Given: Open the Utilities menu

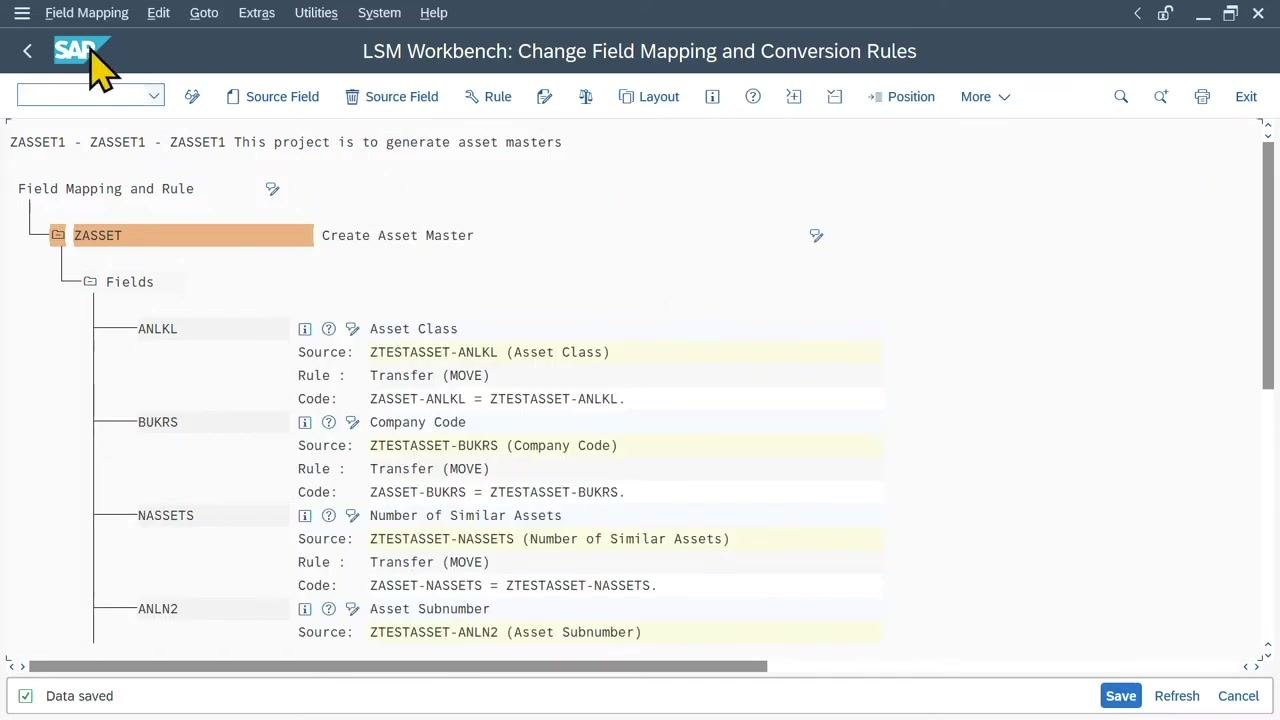Looking at the screenshot, I should [316, 13].
